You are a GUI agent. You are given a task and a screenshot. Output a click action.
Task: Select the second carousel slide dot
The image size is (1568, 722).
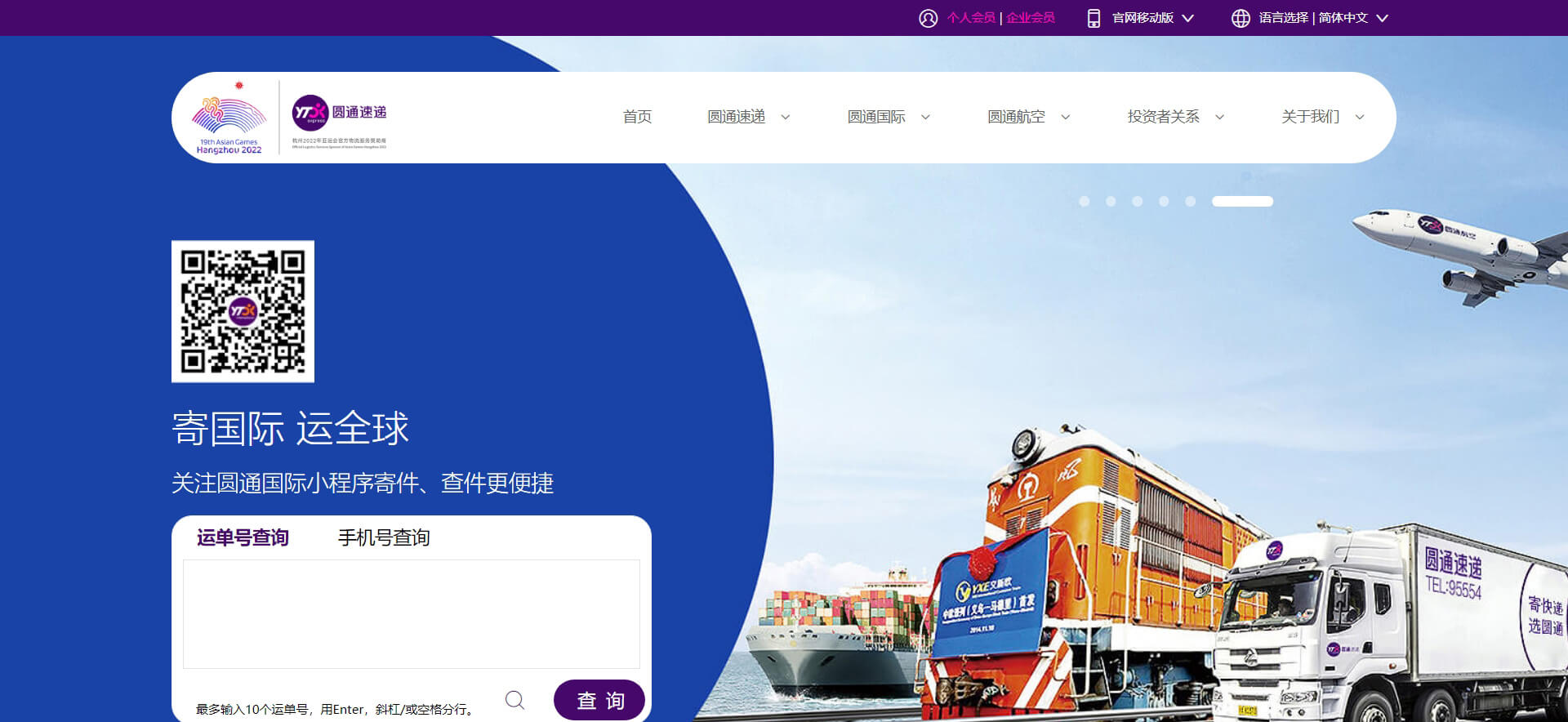coord(1111,202)
